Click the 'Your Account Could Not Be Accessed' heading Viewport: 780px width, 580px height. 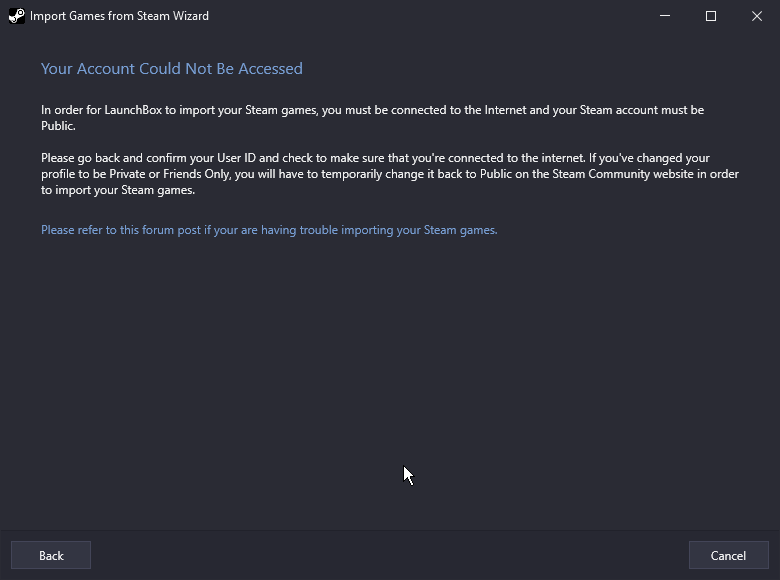pos(172,69)
